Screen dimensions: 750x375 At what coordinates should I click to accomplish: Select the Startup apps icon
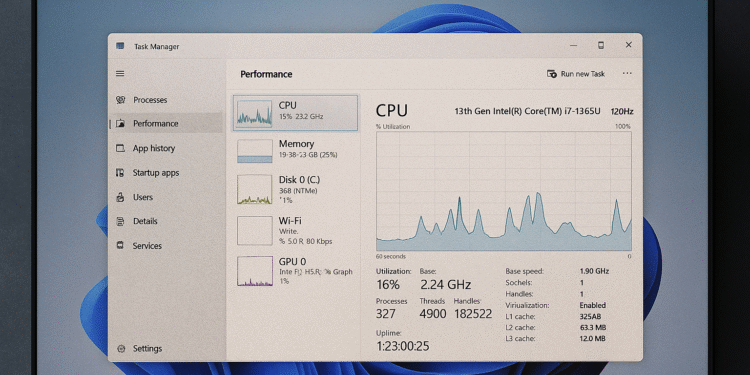pos(121,173)
